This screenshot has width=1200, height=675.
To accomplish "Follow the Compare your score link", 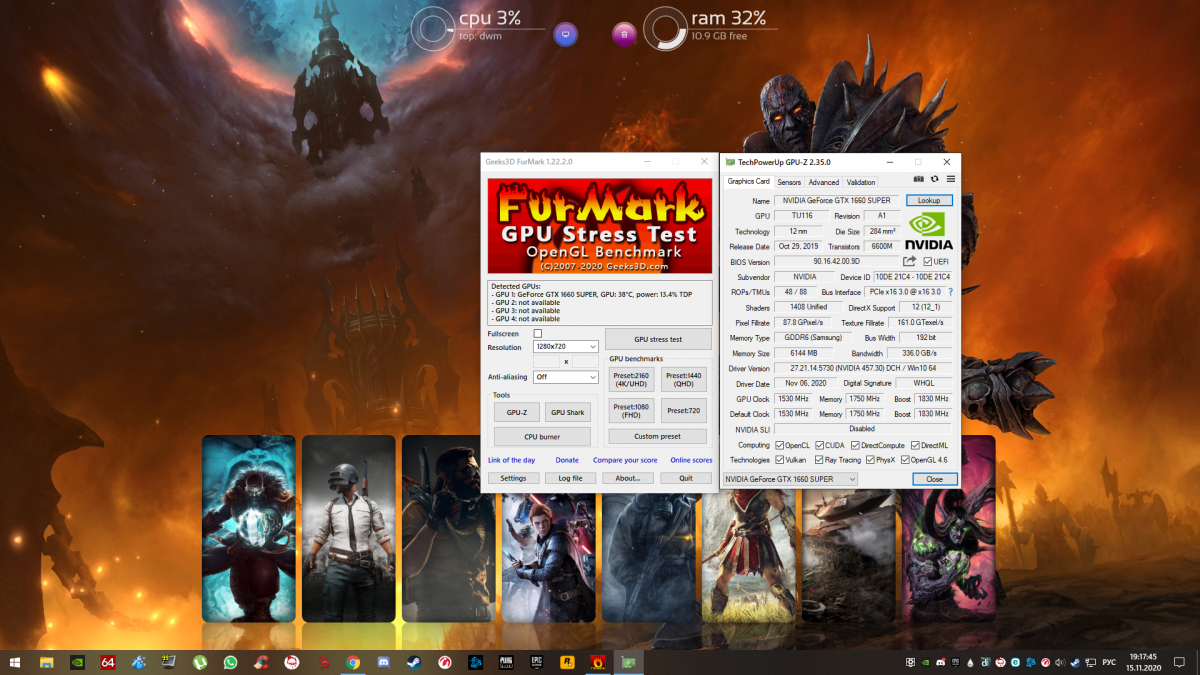I will click(x=625, y=460).
